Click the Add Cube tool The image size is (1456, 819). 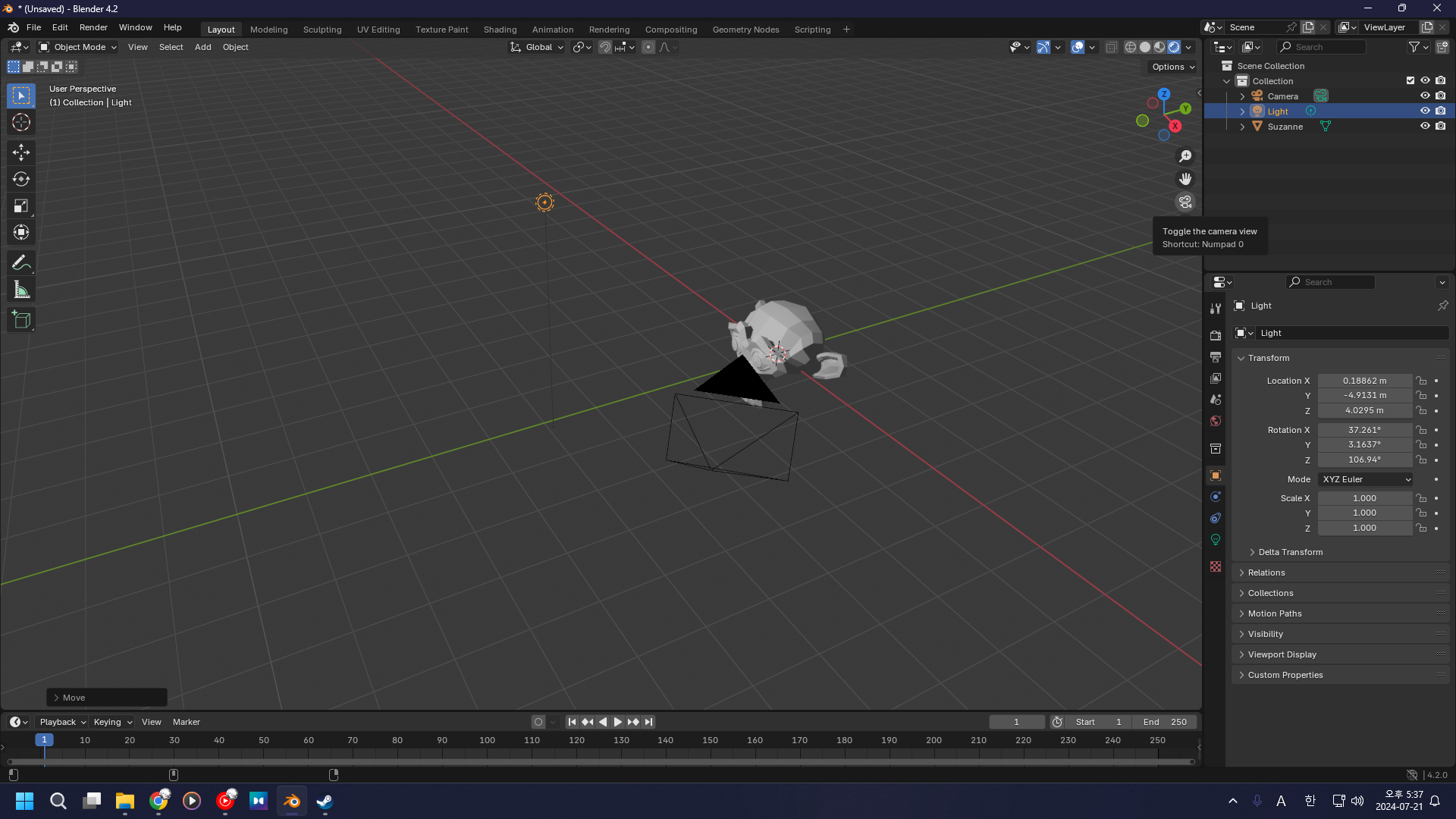pos(21,320)
